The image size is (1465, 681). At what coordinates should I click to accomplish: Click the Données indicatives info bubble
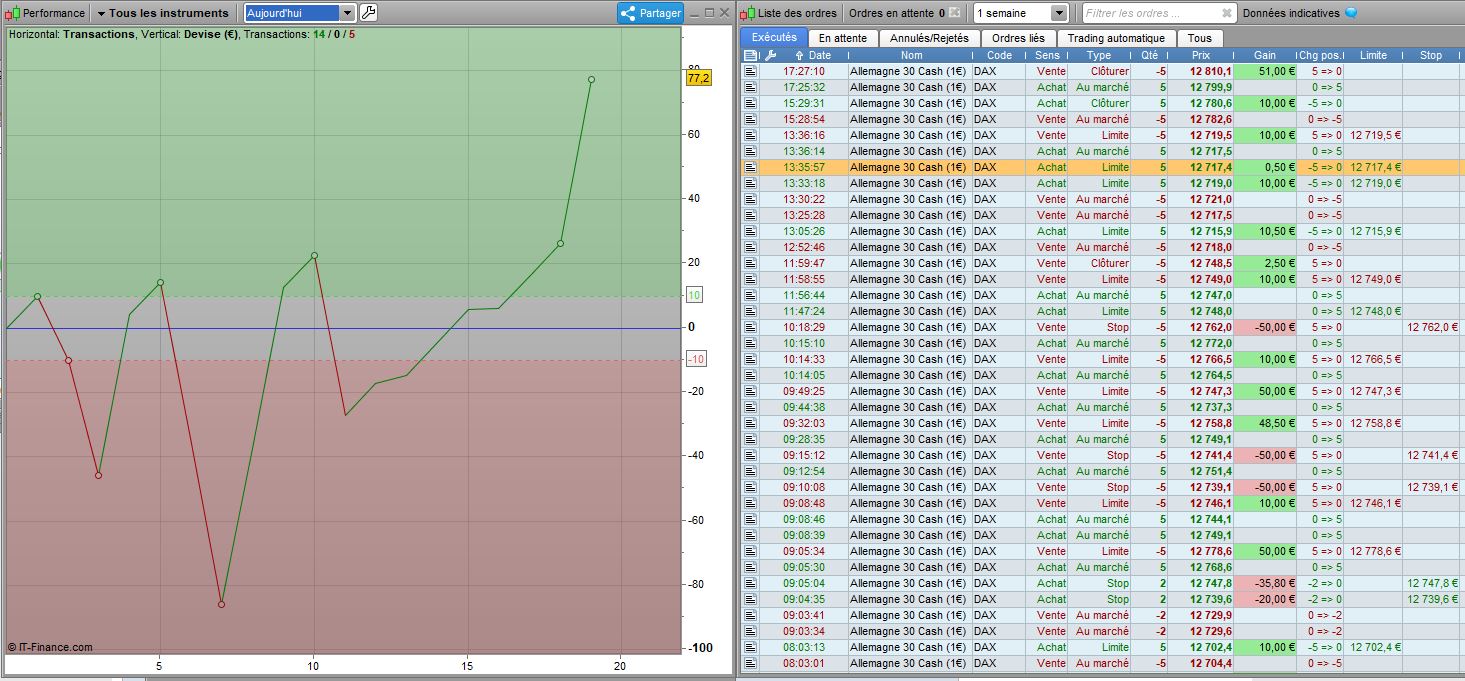coord(1351,13)
